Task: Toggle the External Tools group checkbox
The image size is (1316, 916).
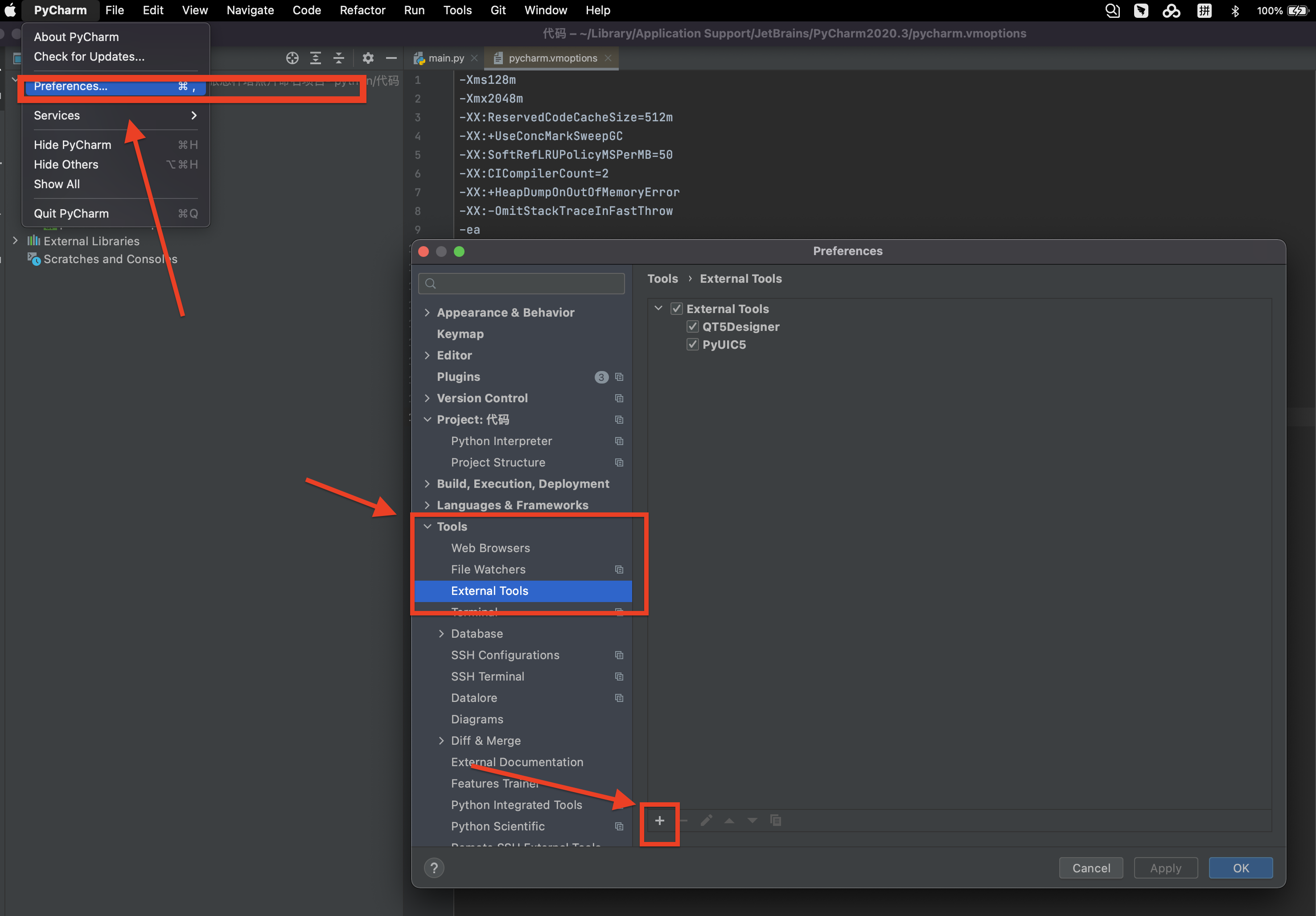Action: (677, 309)
